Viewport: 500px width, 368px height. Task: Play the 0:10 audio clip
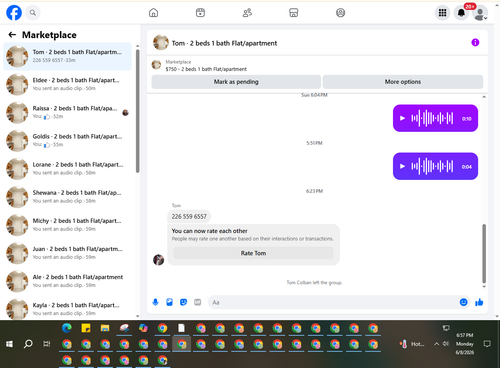tap(402, 118)
